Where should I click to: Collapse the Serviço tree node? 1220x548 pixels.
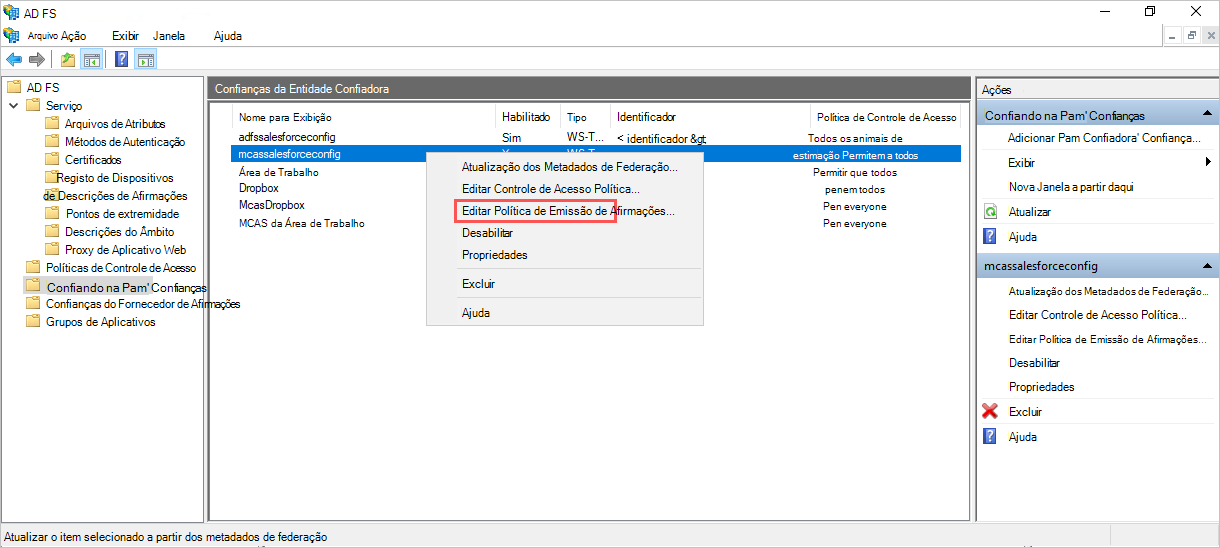[13, 105]
